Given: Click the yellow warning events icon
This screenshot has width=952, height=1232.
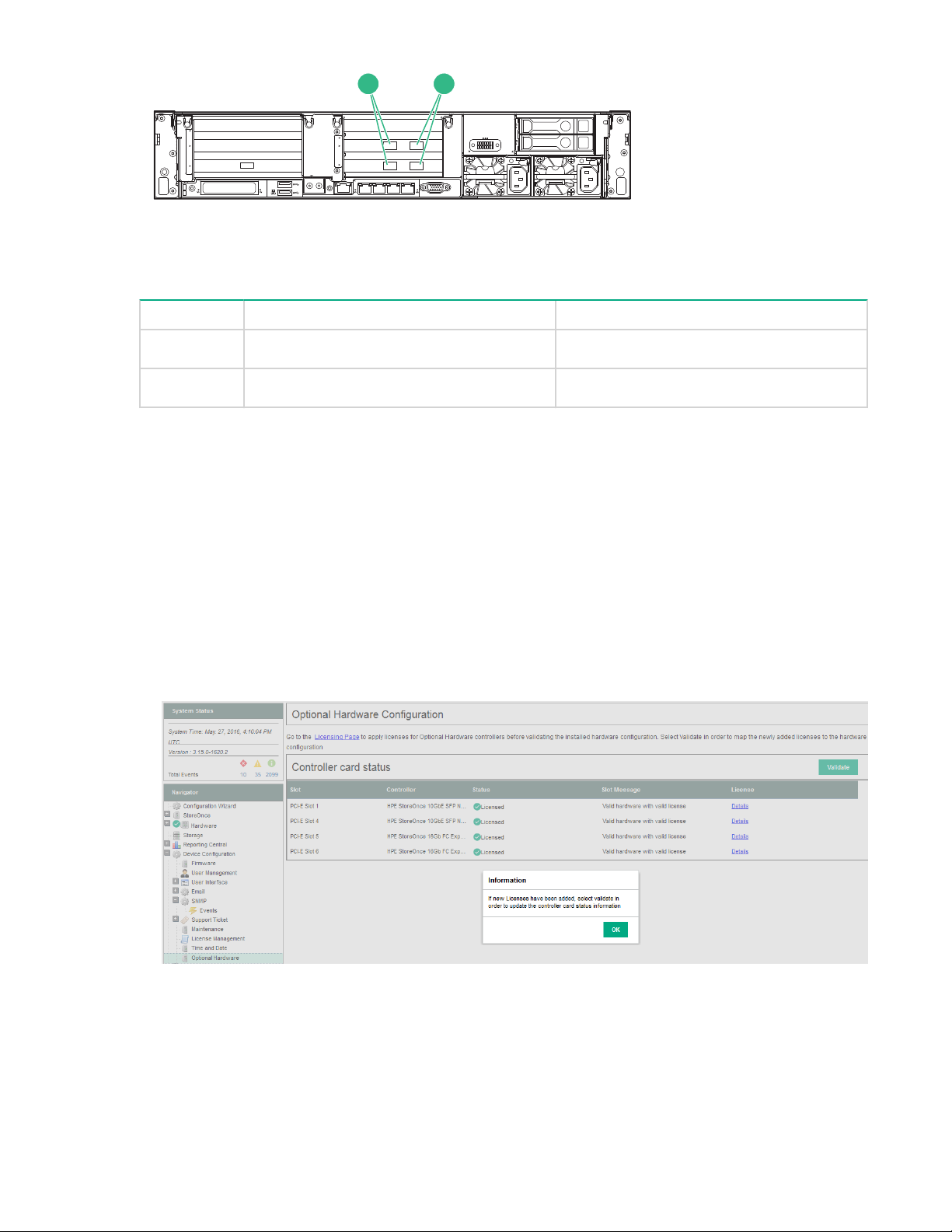Looking at the screenshot, I should 257,763.
